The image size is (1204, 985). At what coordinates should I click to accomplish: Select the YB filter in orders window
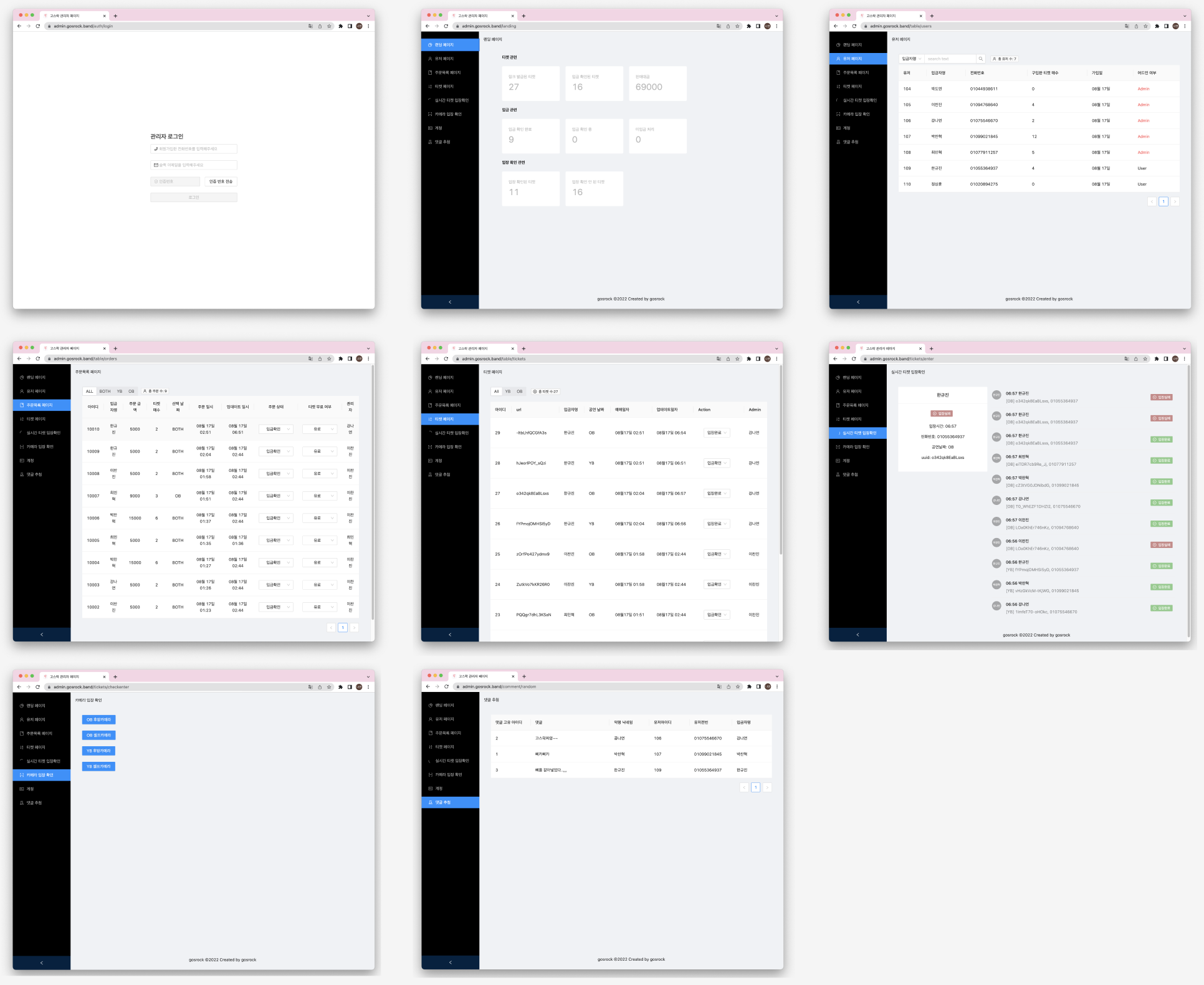(x=120, y=392)
